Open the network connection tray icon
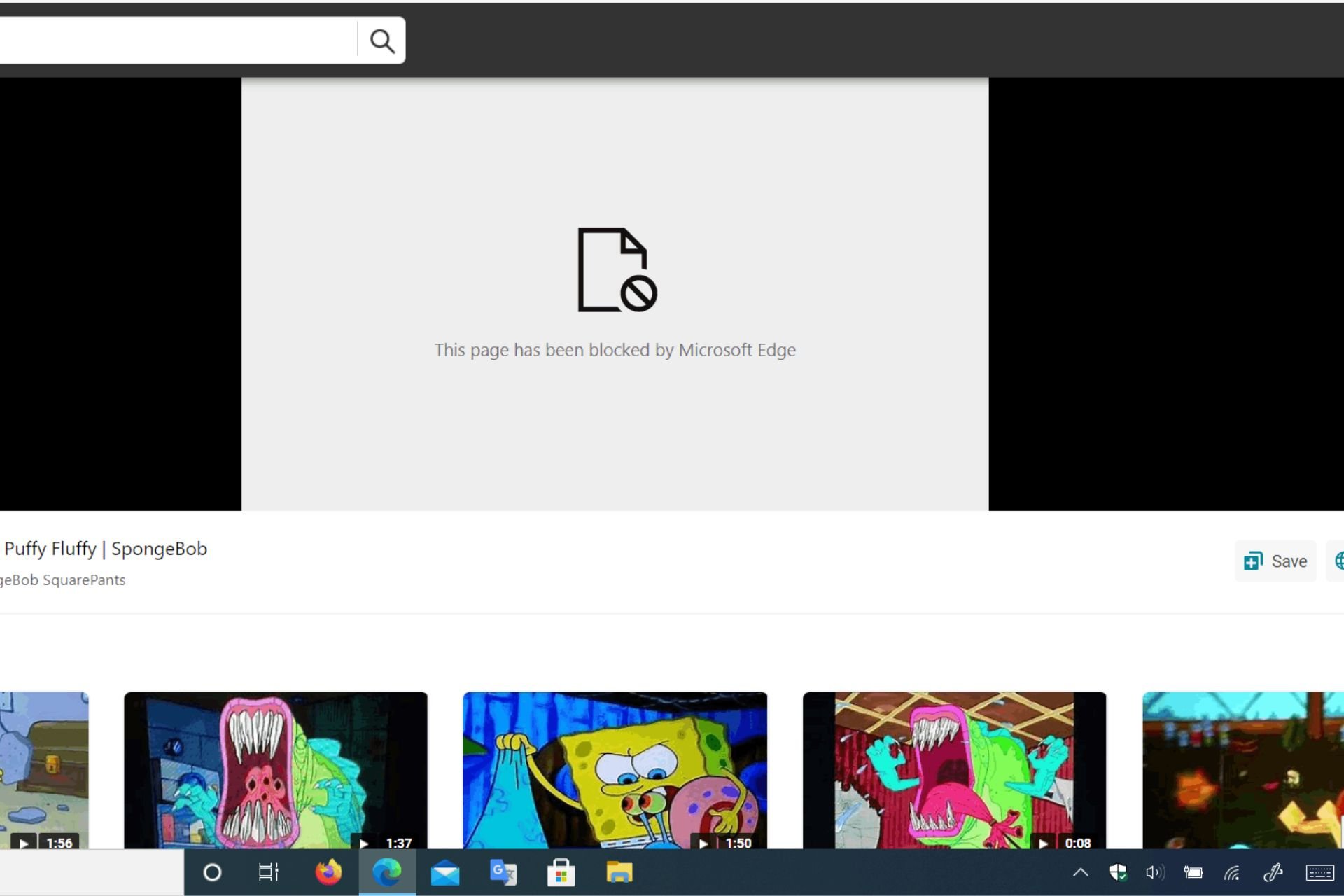1344x896 pixels. pyautogui.click(x=1232, y=872)
